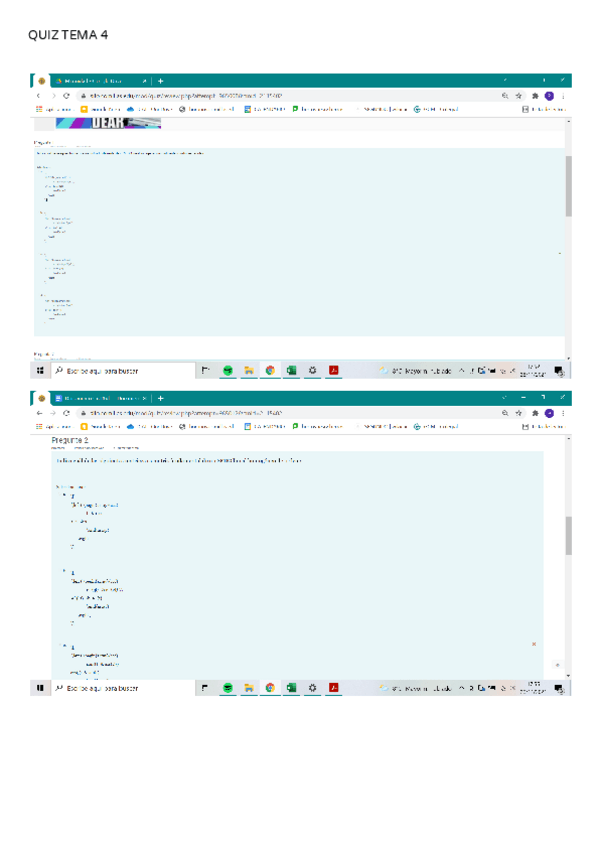Open the notification center in the lower taskbar
The width and height of the screenshot is (600, 848).
559,688
